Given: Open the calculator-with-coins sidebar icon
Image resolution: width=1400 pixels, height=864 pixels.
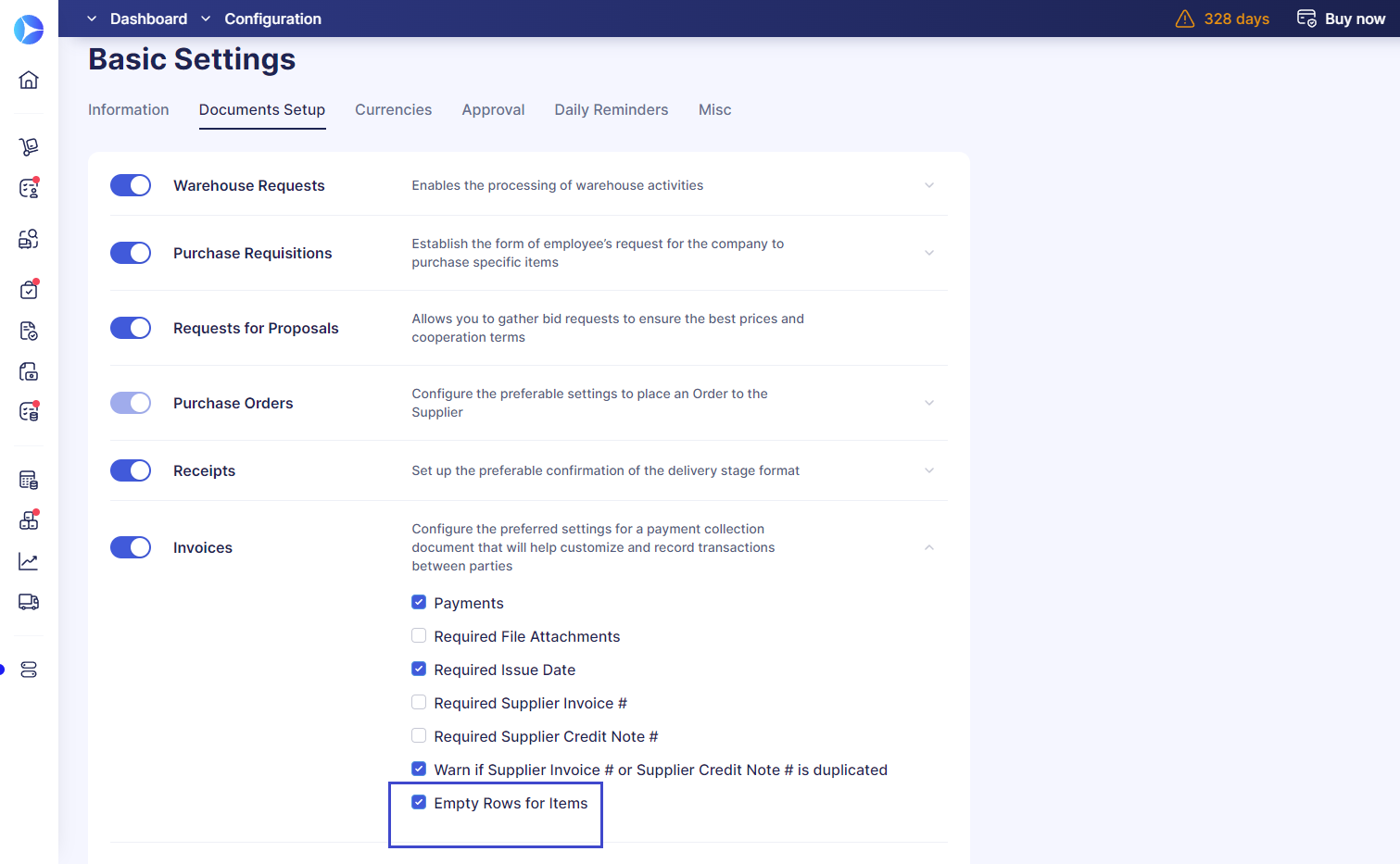Looking at the screenshot, I should [29, 480].
